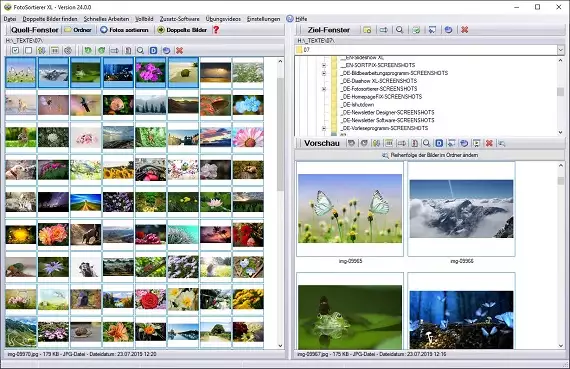
Task: Expand the DE-Bildbearbeitungsprogramm-SCREENSHOTS tree node
Action: (324, 73)
